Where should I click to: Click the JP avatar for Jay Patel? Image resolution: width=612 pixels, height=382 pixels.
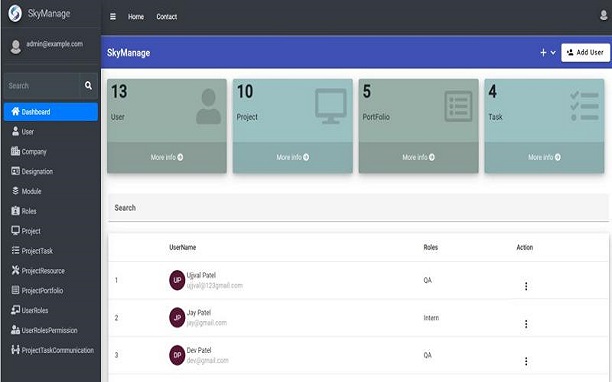[177, 318]
